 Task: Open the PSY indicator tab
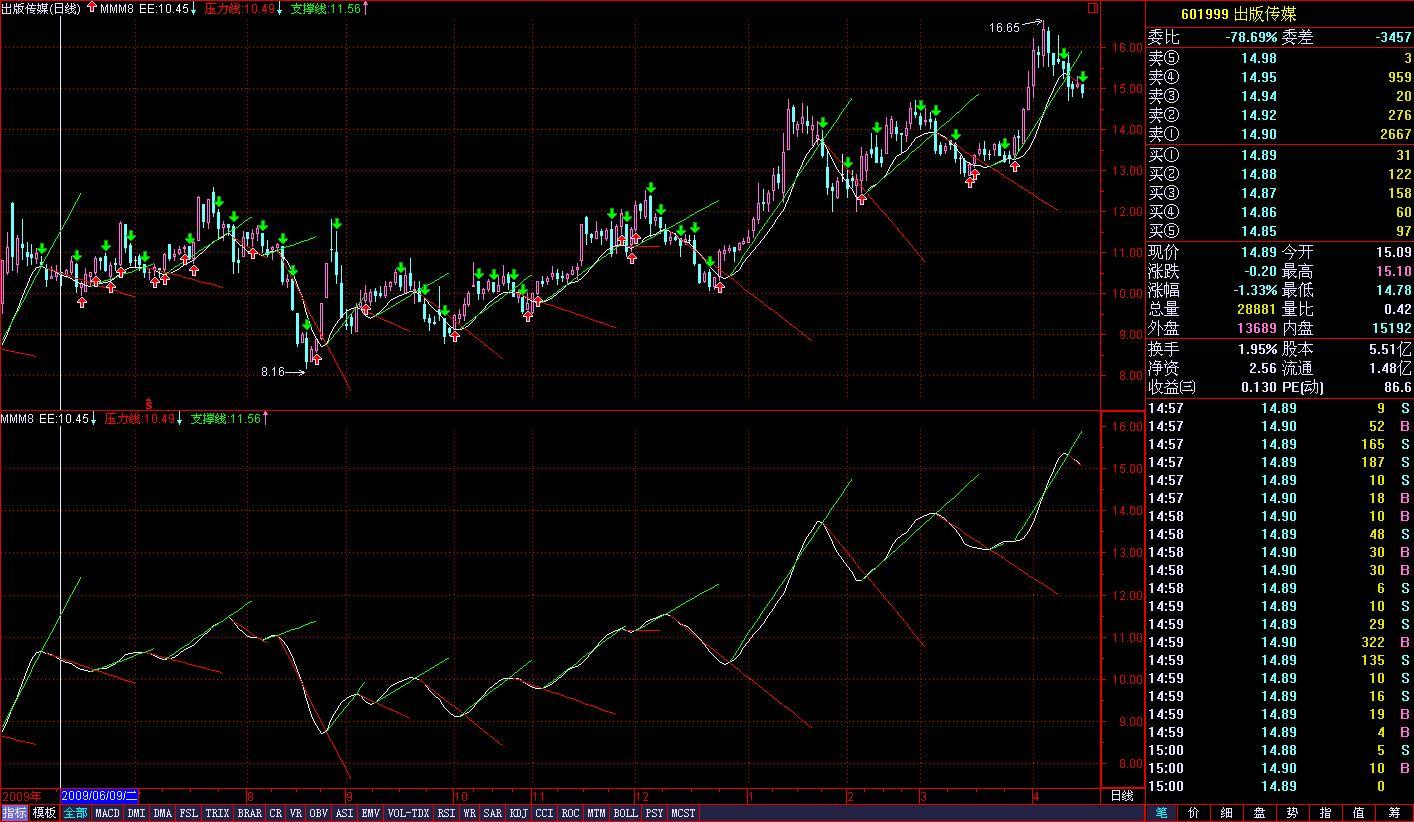coord(655,814)
